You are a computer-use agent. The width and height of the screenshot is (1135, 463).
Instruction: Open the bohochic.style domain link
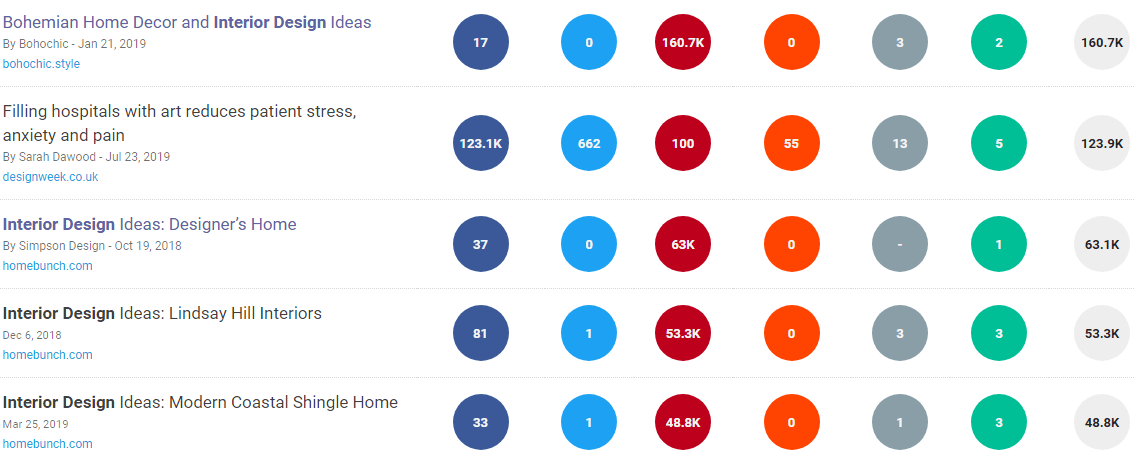click(41, 64)
